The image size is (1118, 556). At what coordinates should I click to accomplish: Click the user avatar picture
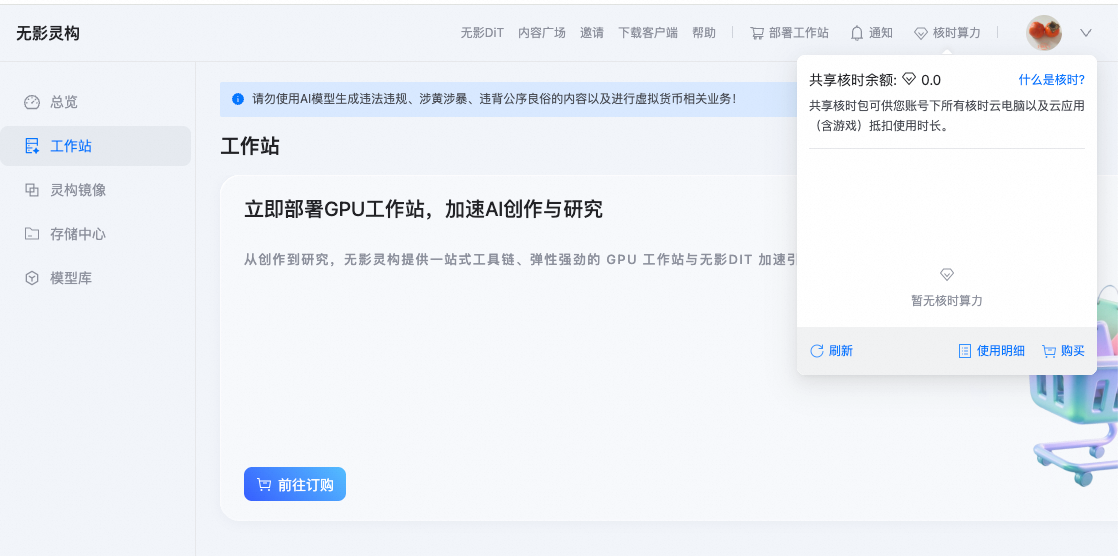tap(1044, 33)
